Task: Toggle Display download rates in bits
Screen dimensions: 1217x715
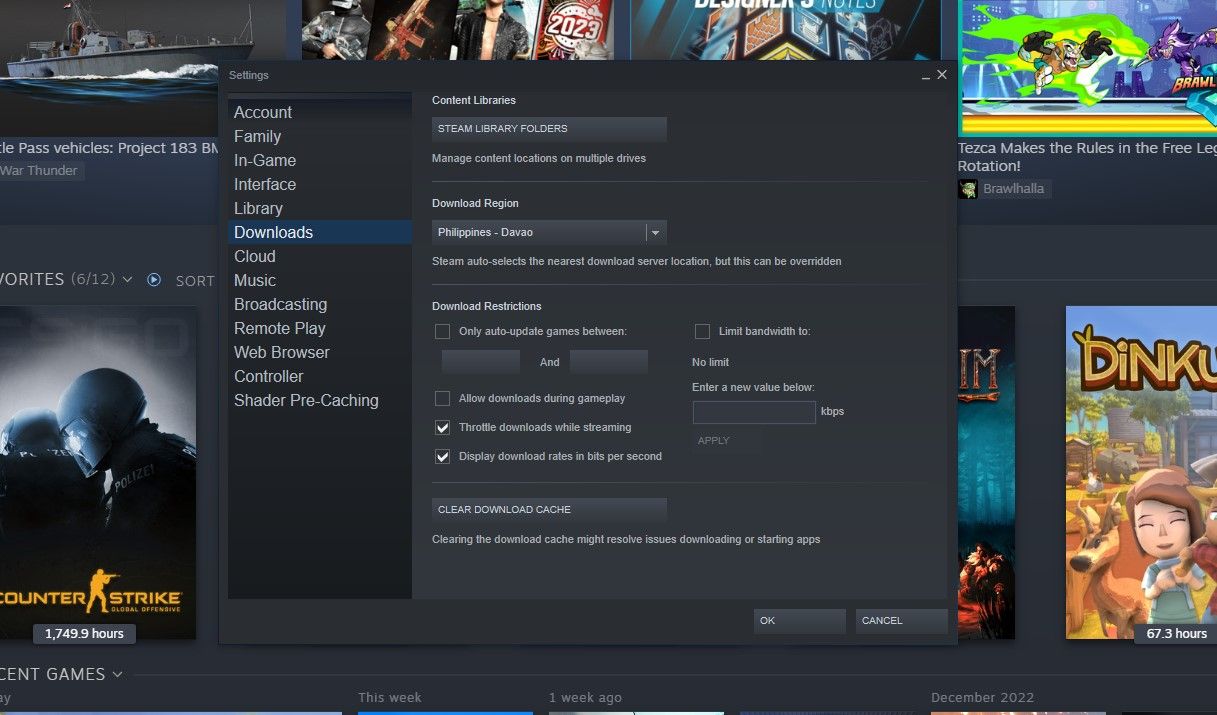Action: point(442,456)
